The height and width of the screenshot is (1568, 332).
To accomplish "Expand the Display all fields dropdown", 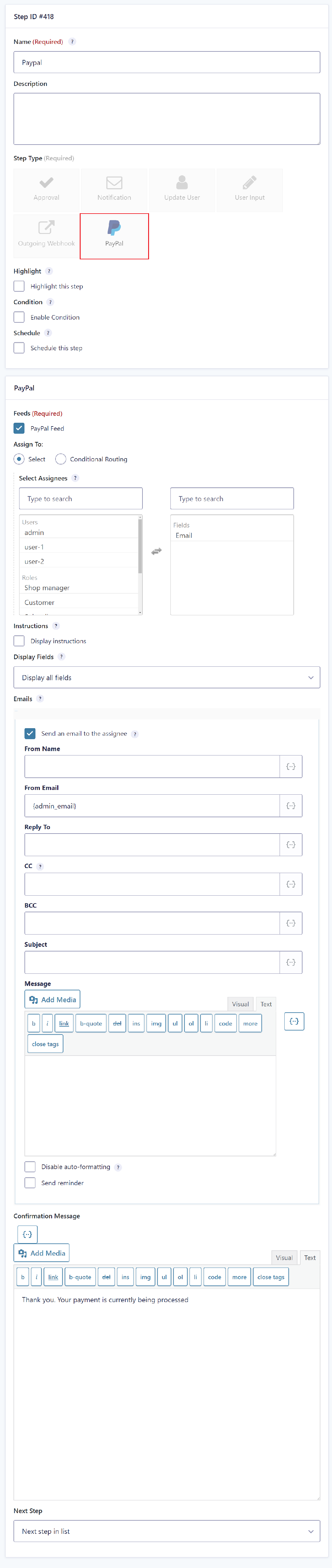I will click(166, 677).
